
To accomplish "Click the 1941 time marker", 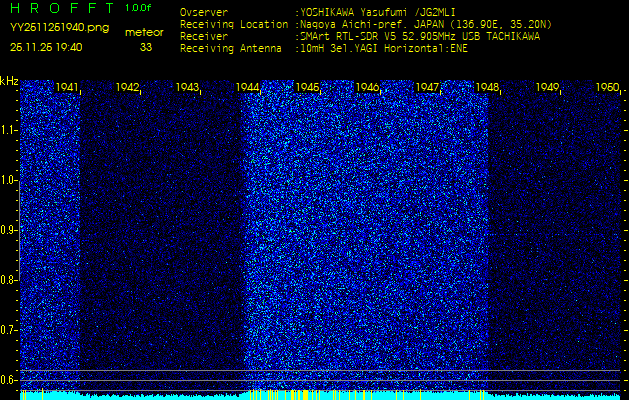I will click(x=67, y=87).
